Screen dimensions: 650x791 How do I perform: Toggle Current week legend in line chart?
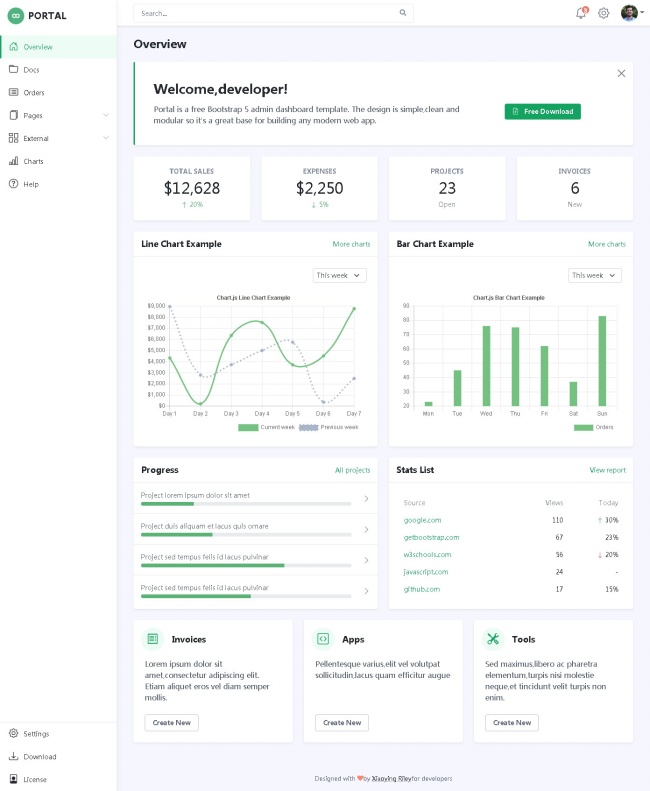pos(266,427)
